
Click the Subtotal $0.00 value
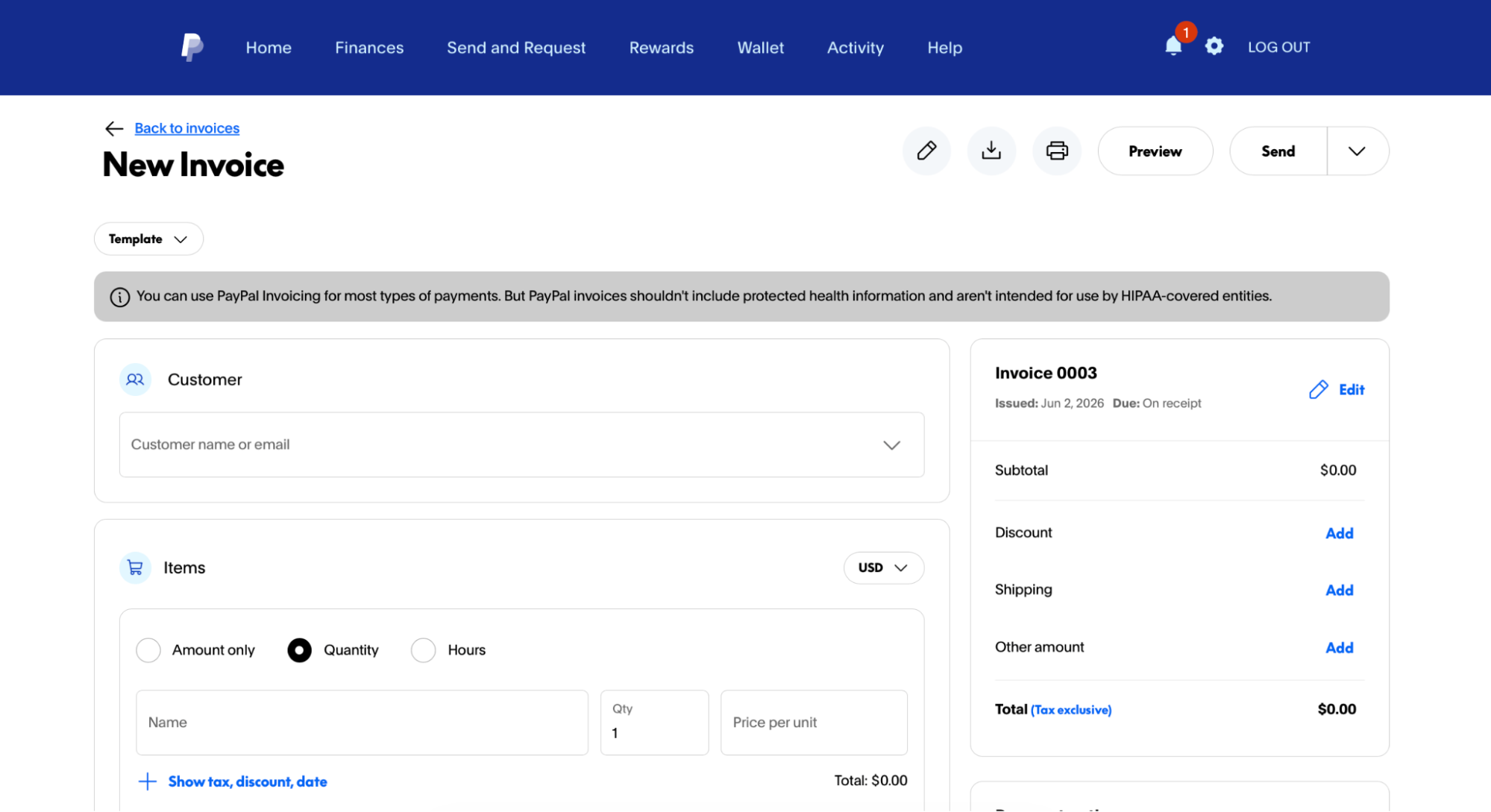tap(1337, 470)
